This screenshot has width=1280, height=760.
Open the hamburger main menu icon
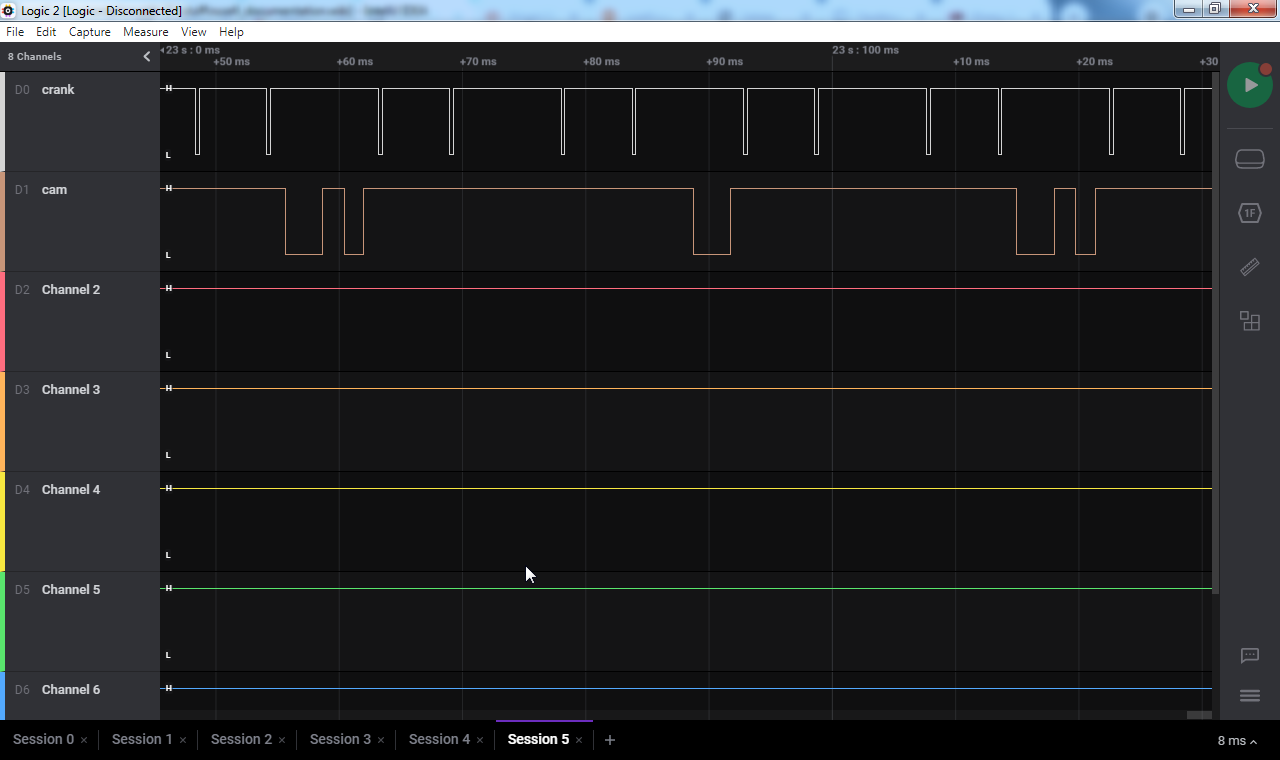click(x=1249, y=696)
